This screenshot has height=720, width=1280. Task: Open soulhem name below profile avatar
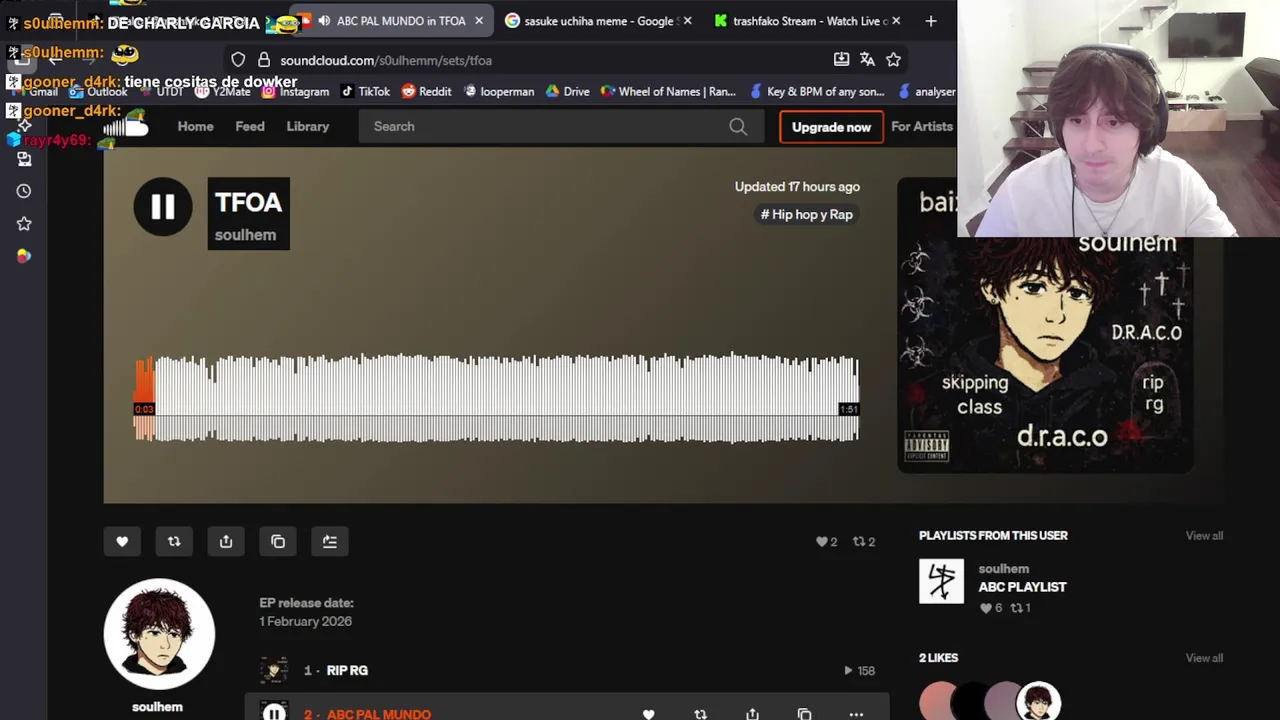coord(157,706)
